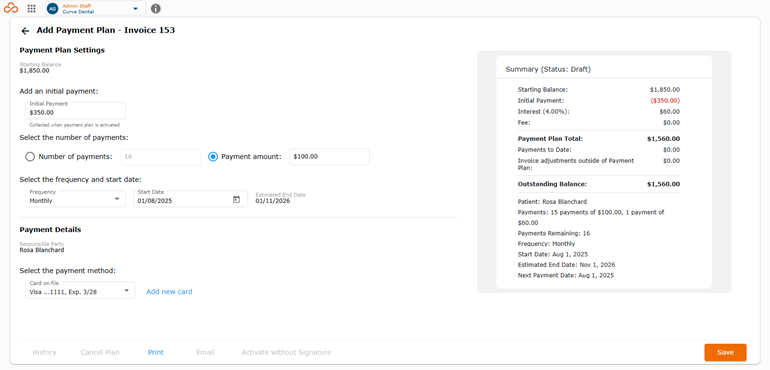Click the Outstanding Balance $1,560.00 value
The height and width of the screenshot is (370, 770).
coord(663,184)
